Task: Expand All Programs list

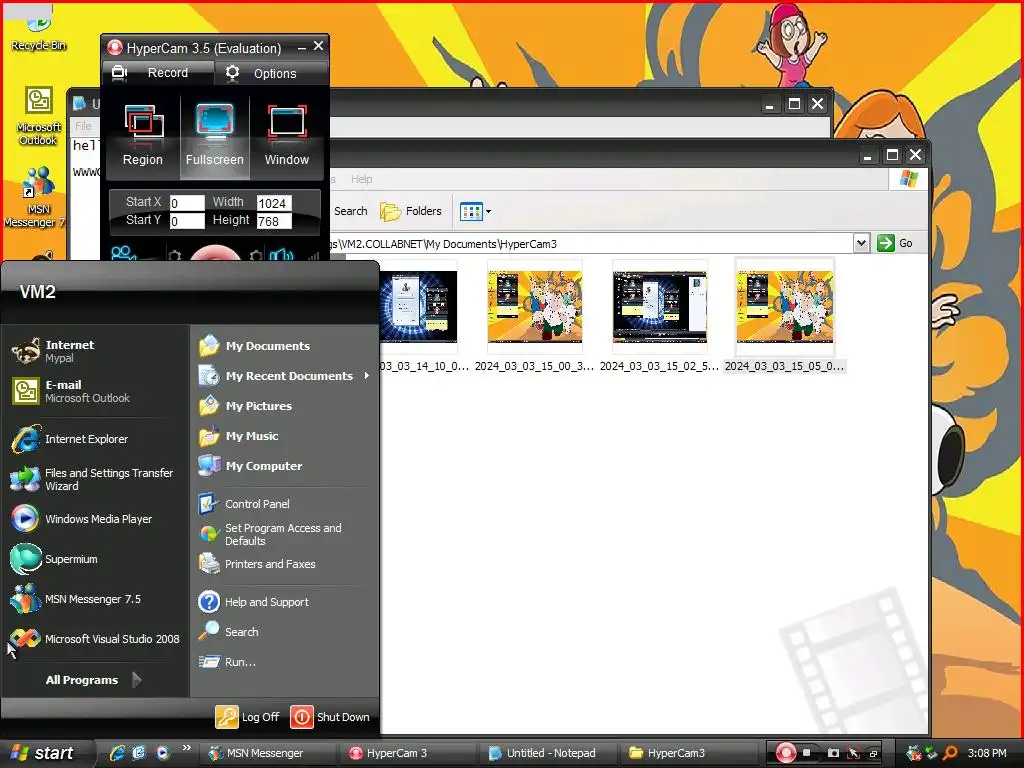Action: 93,680
